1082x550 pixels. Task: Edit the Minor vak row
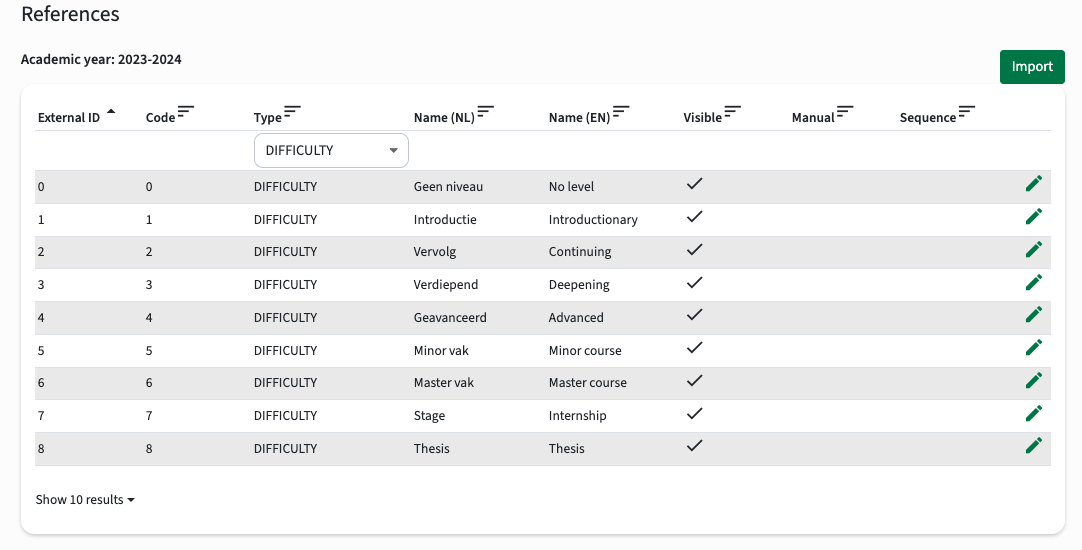pyautogui.click(x=1034, y=347)
